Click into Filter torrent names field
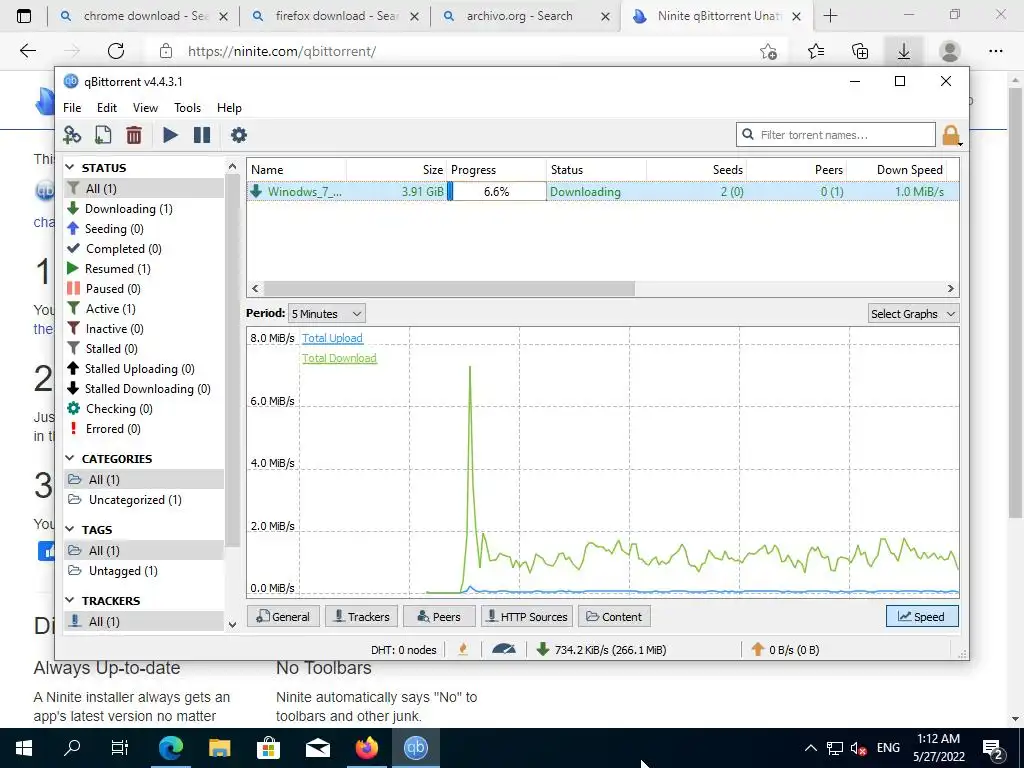 coord(836,135)
